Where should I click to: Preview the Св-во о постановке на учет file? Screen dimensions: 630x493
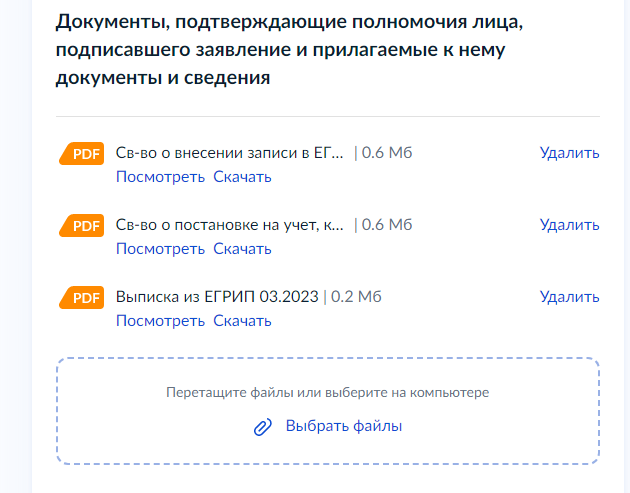click(x=160, y=249)
